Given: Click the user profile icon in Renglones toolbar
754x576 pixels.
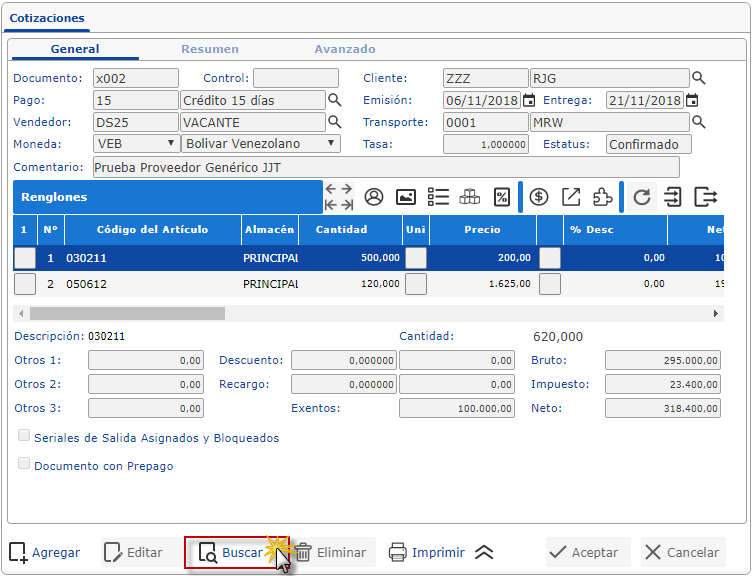Looking at the screenshot, I should [x=374, y=197].
